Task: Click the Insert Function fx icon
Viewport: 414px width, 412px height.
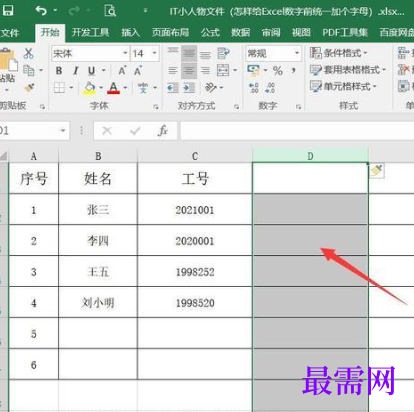Action: pos(163,130)
